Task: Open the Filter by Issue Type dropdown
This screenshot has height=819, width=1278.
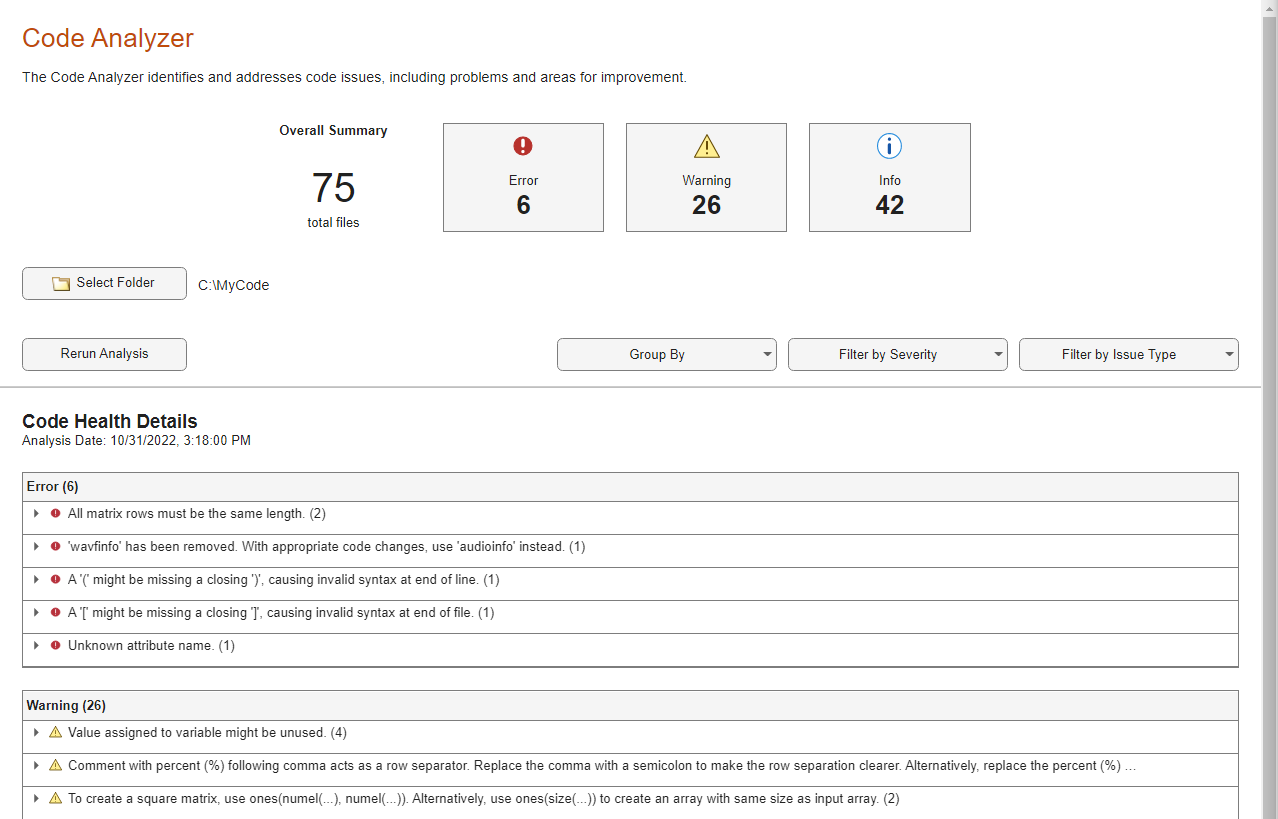Action: point(1128,355)
